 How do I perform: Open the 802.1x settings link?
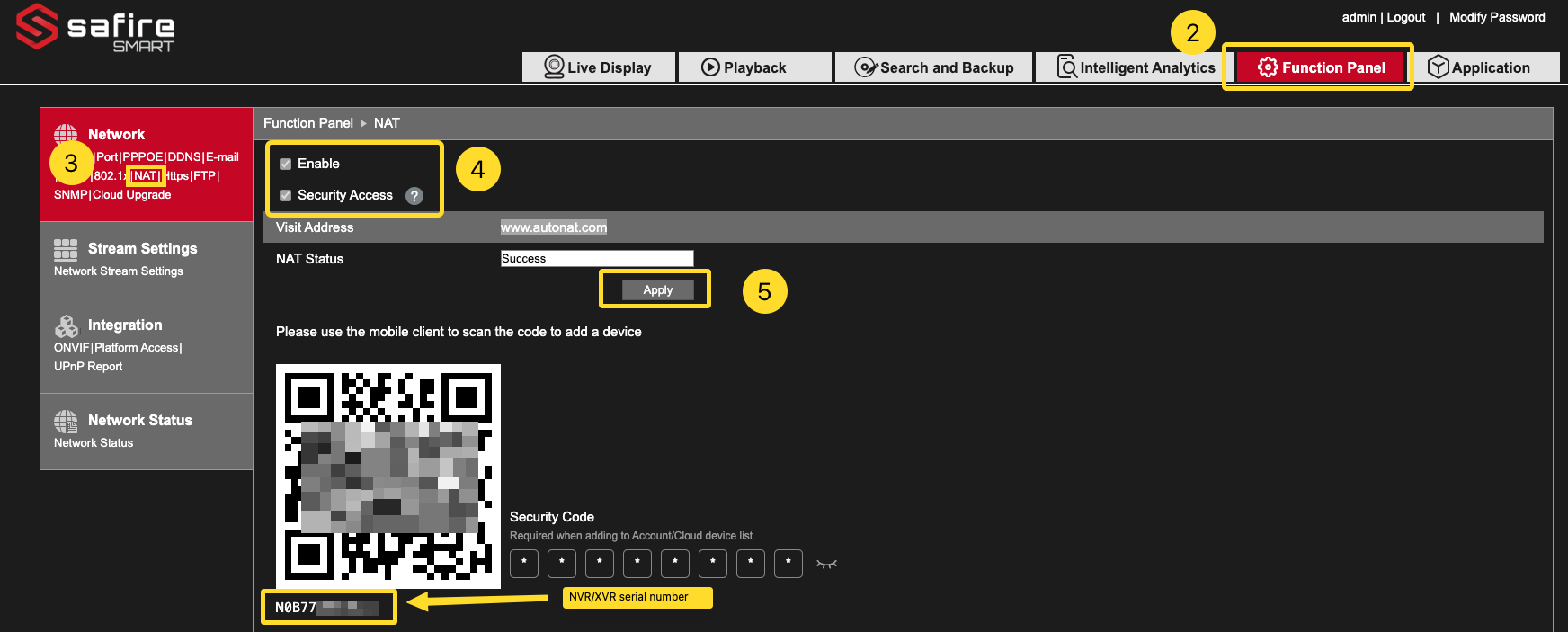pos(111,176)
